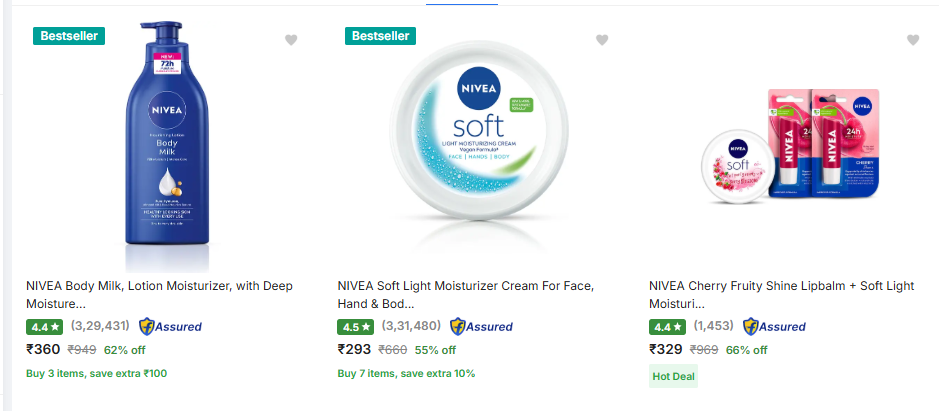Click Buy 3 items, save extra ₹100 offer
Viewport: 939px width, 411px height.
pyautogui.click(x=97, y=373)
